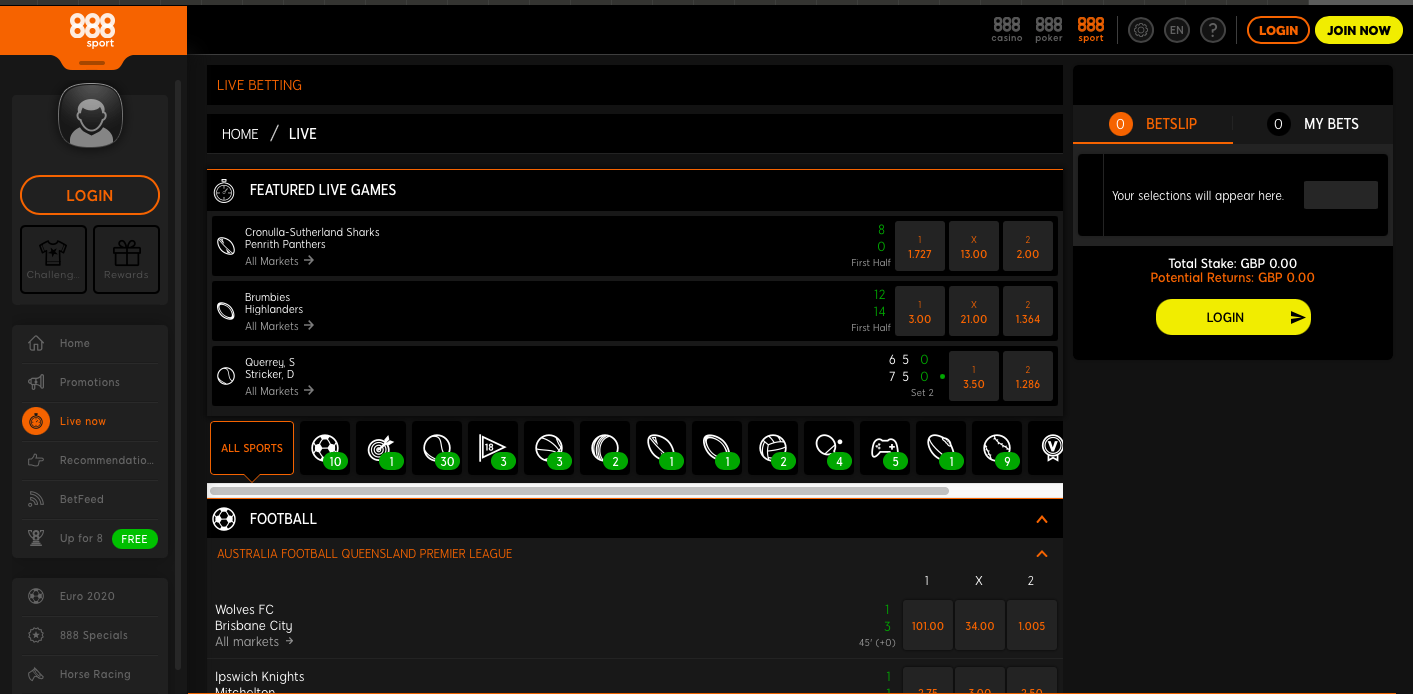Screen dimensions: 1413x694
Task: Click the Live now stopwatch icon
Action: point(36,421)
